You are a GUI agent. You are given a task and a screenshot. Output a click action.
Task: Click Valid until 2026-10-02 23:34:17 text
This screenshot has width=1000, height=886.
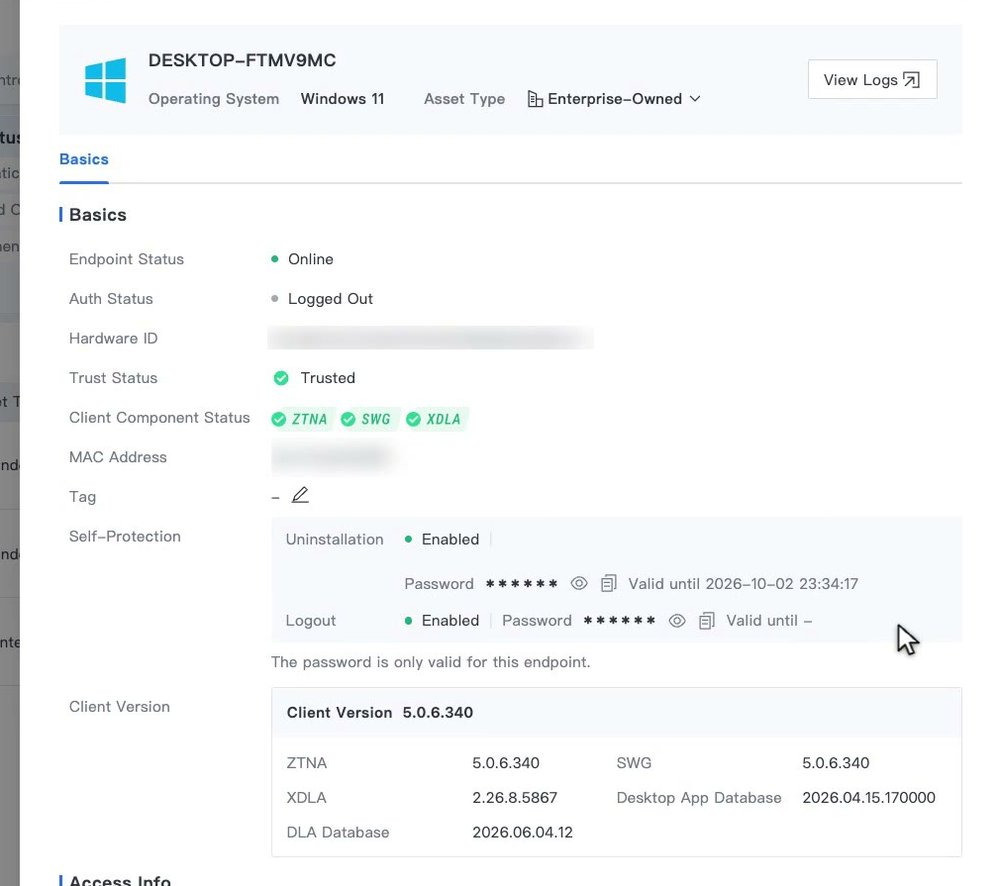(743, 584)
